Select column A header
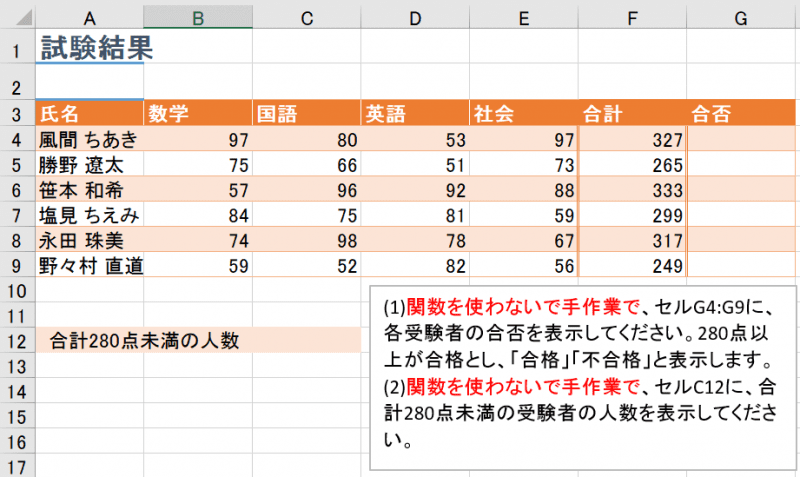The height and width of the screenshot is (477, 800). (90, 18)
